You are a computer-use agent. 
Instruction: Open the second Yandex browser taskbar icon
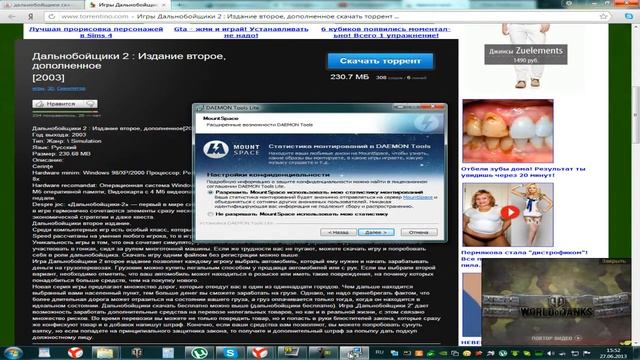coord(260,353)
